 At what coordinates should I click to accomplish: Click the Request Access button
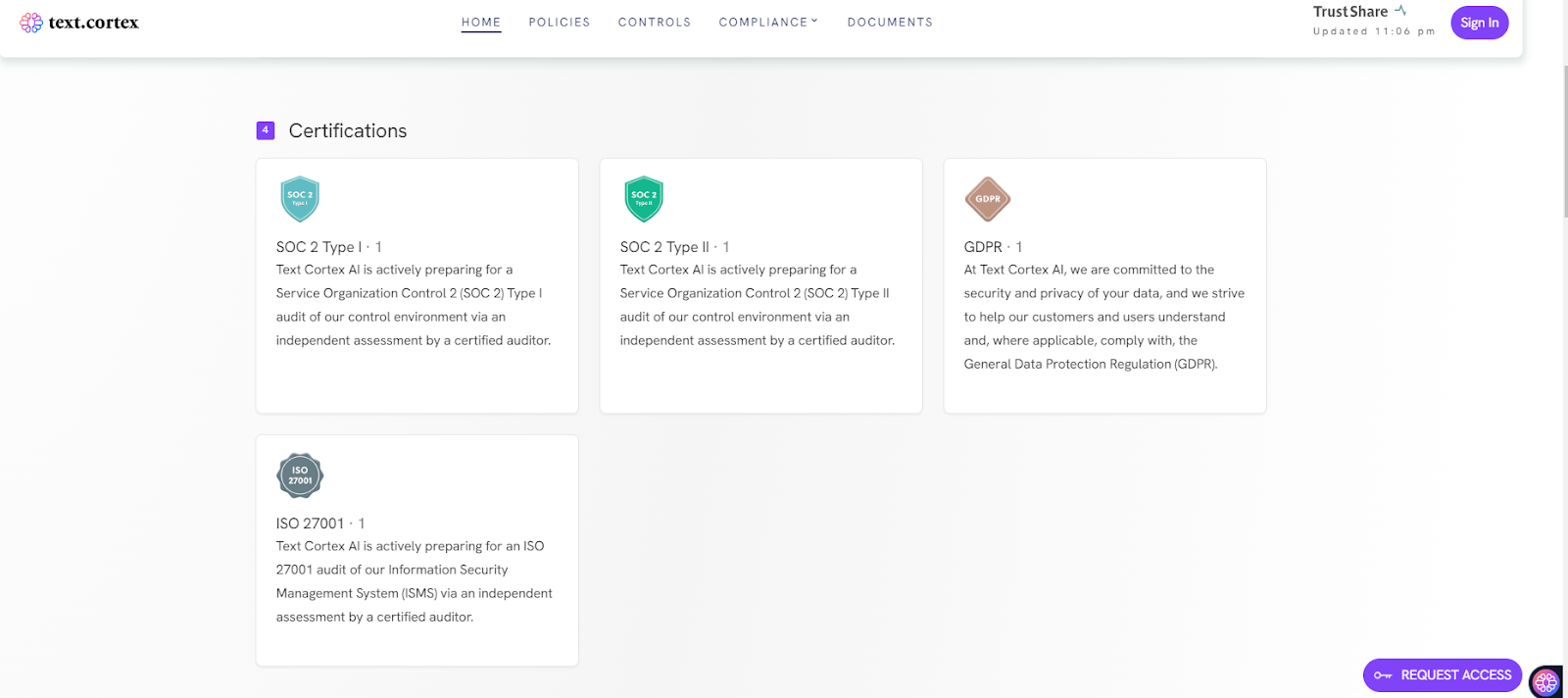1443,675
